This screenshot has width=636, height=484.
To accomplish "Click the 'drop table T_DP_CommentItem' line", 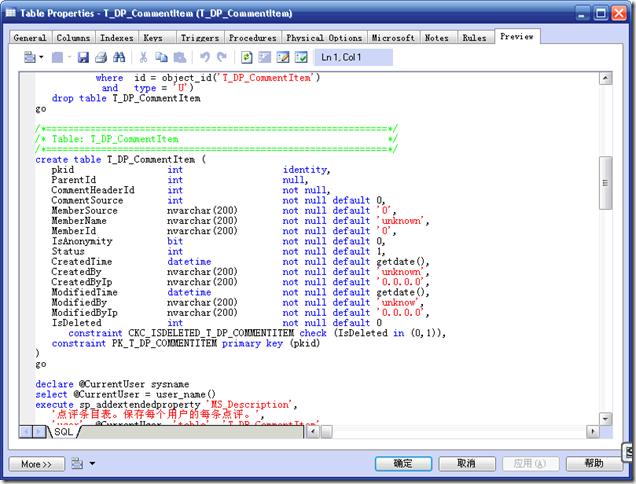I will pyautogui.click(x=126, y=98).
